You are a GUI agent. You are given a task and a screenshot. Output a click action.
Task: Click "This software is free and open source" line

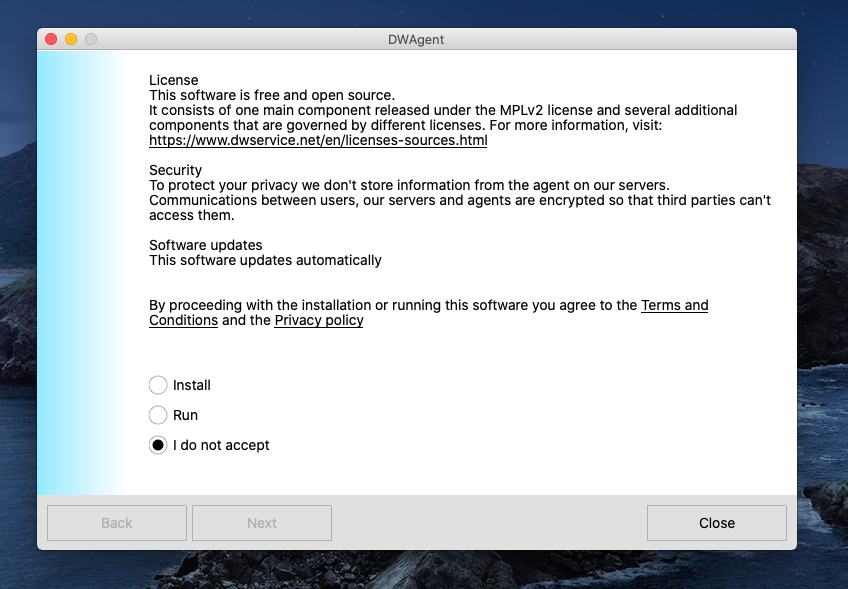tap(272, 95)
